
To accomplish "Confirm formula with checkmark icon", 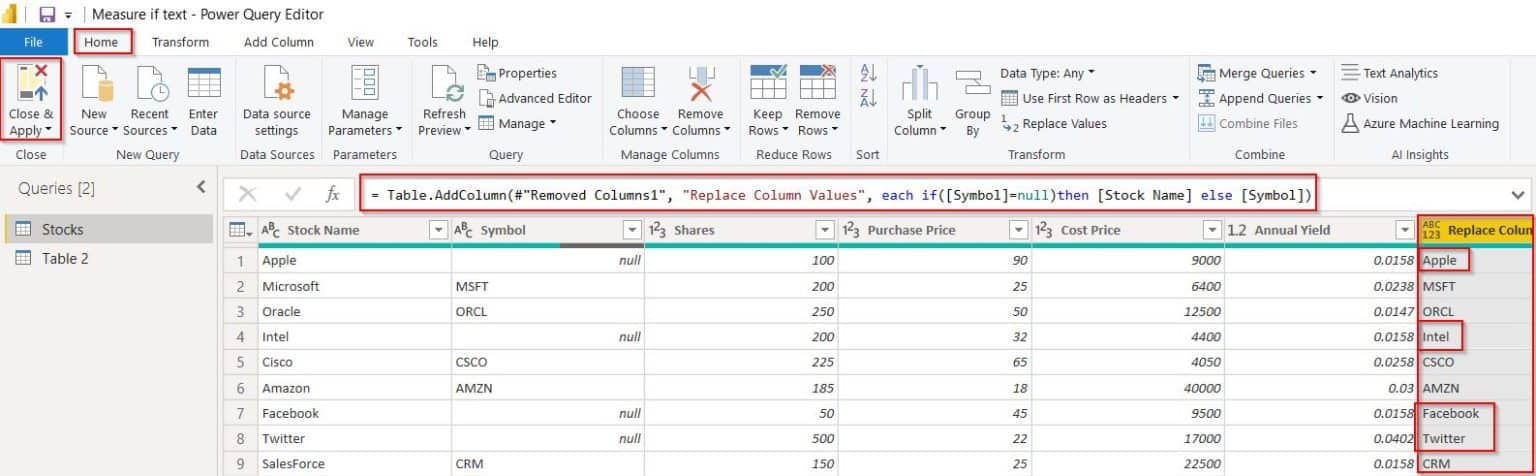I will coord(293,194).
